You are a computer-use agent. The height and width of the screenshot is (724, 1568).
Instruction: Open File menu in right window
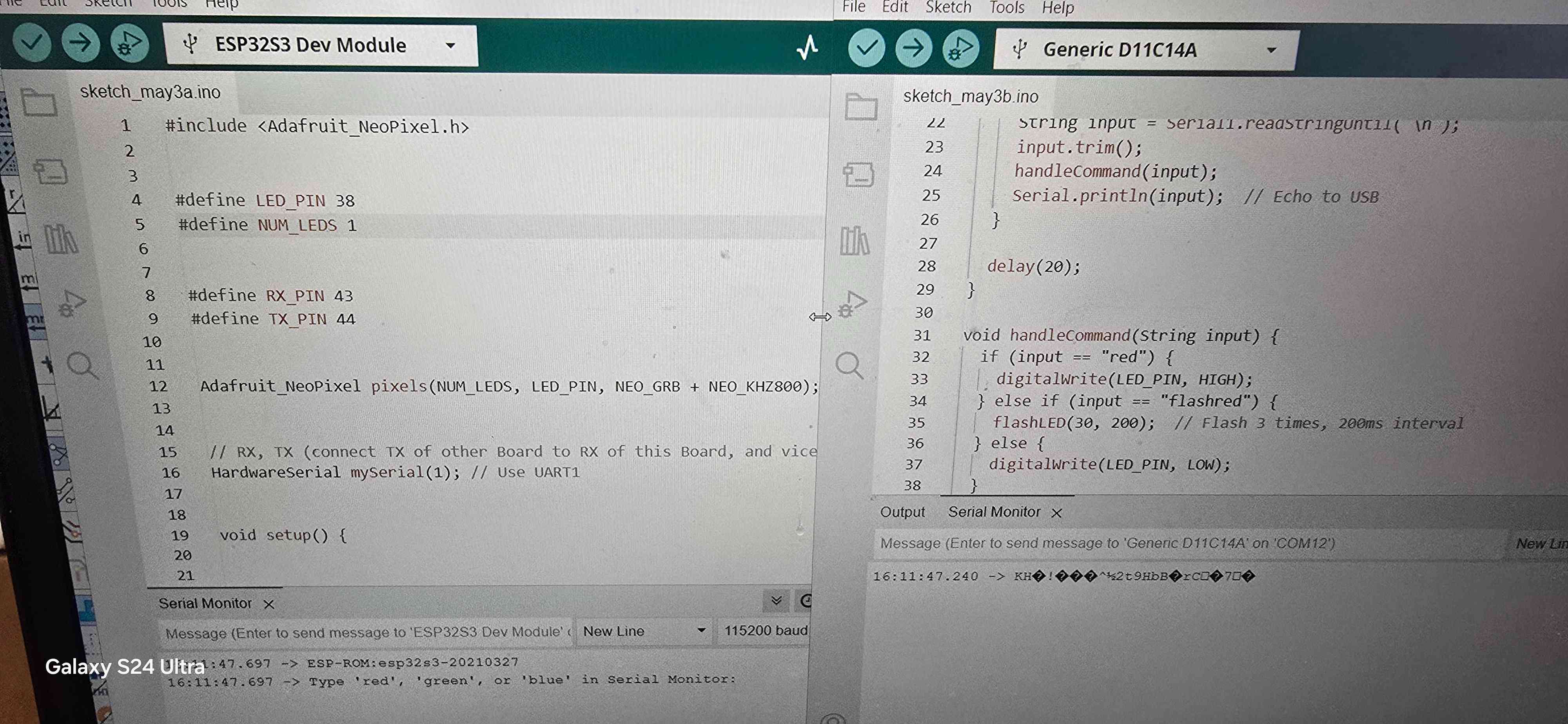853,7
